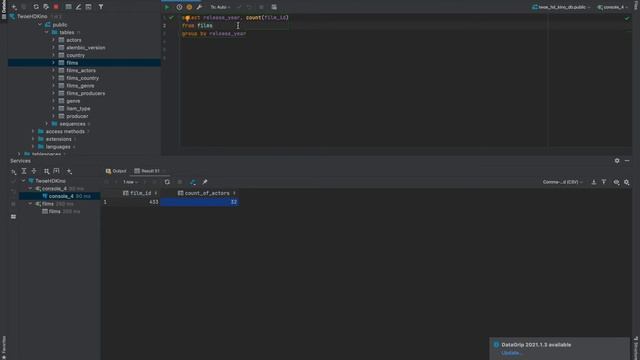Select the films_genre table
The height and width of the screenshot is (360, 640).
tap(80, 86)
